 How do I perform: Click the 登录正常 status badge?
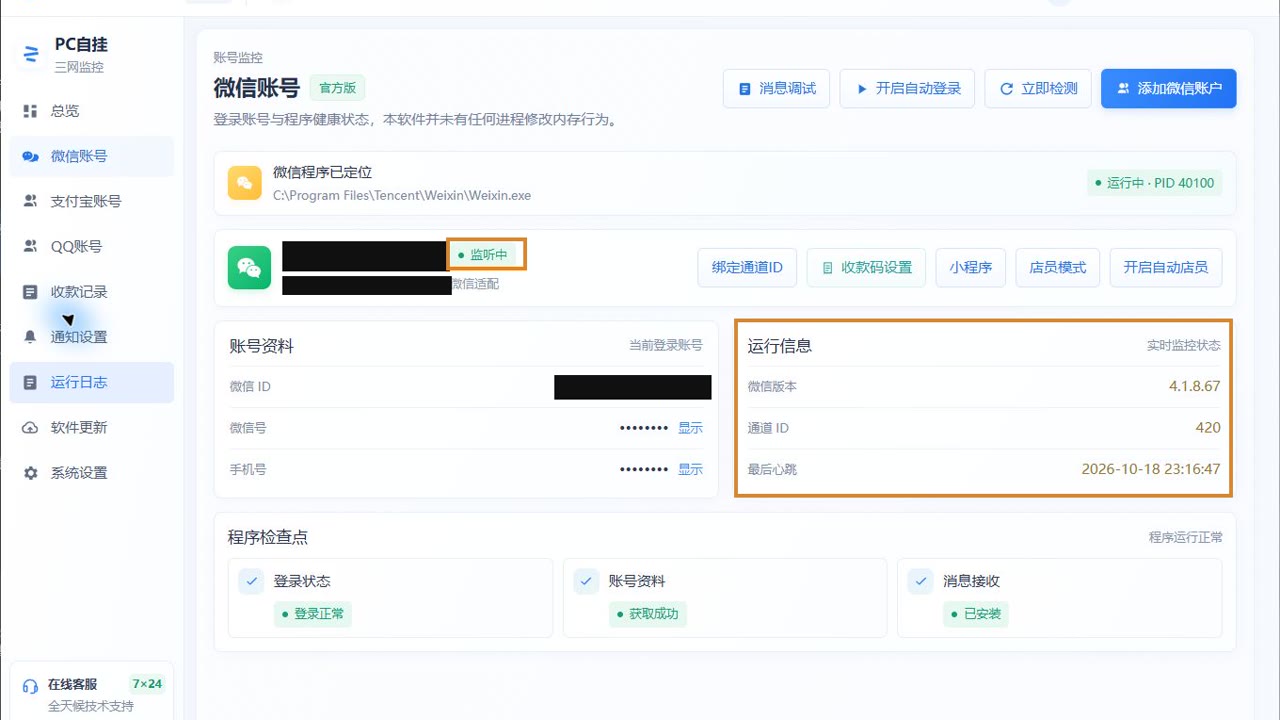(313, 614)
